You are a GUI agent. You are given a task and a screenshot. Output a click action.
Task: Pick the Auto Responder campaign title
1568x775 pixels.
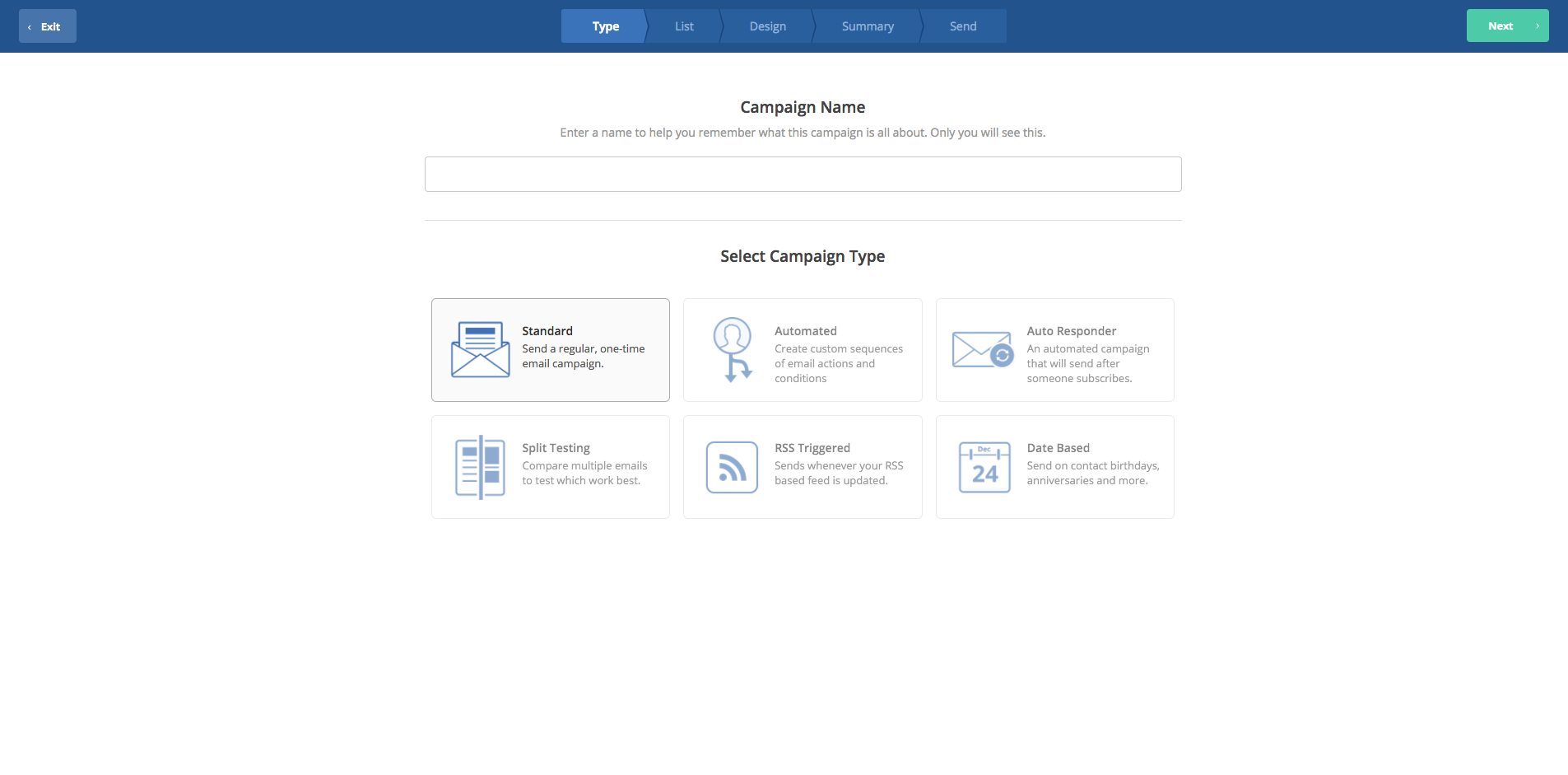pyautogui.click(x=1071, y=331)
